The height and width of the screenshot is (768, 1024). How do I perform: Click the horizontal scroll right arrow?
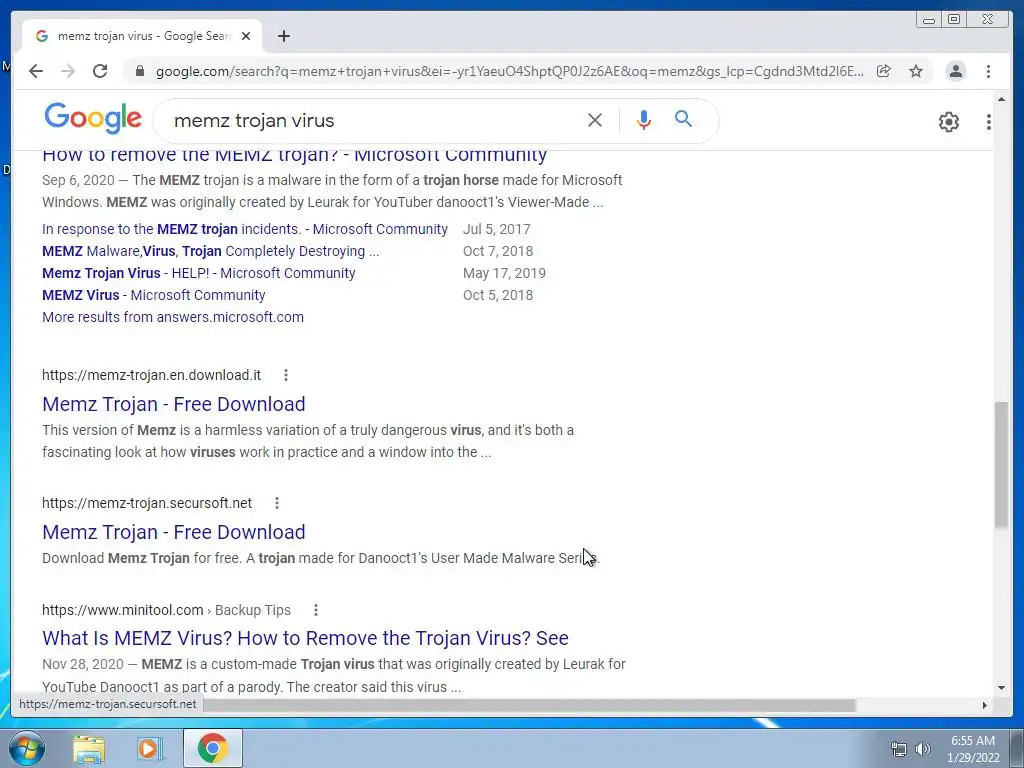984,705
